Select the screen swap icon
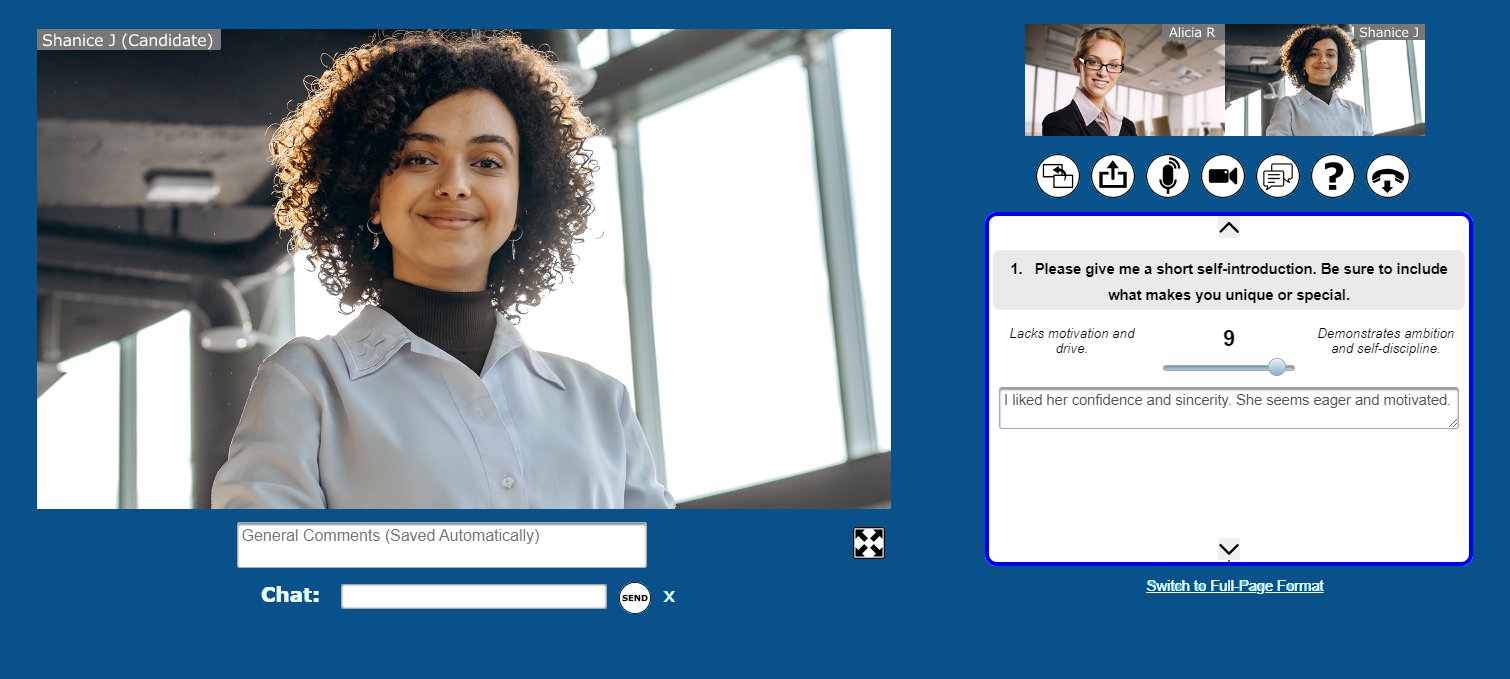Viewport: 1510px width, 679px height. (1057, 175)
